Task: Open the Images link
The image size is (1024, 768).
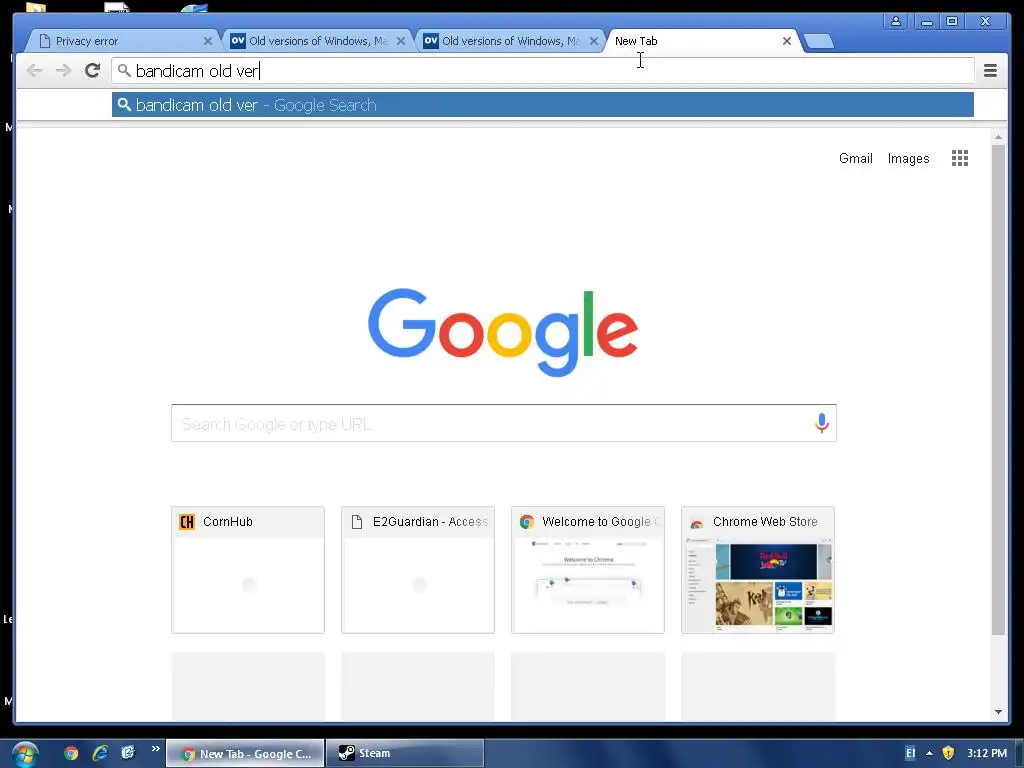Action: point(908,159)
